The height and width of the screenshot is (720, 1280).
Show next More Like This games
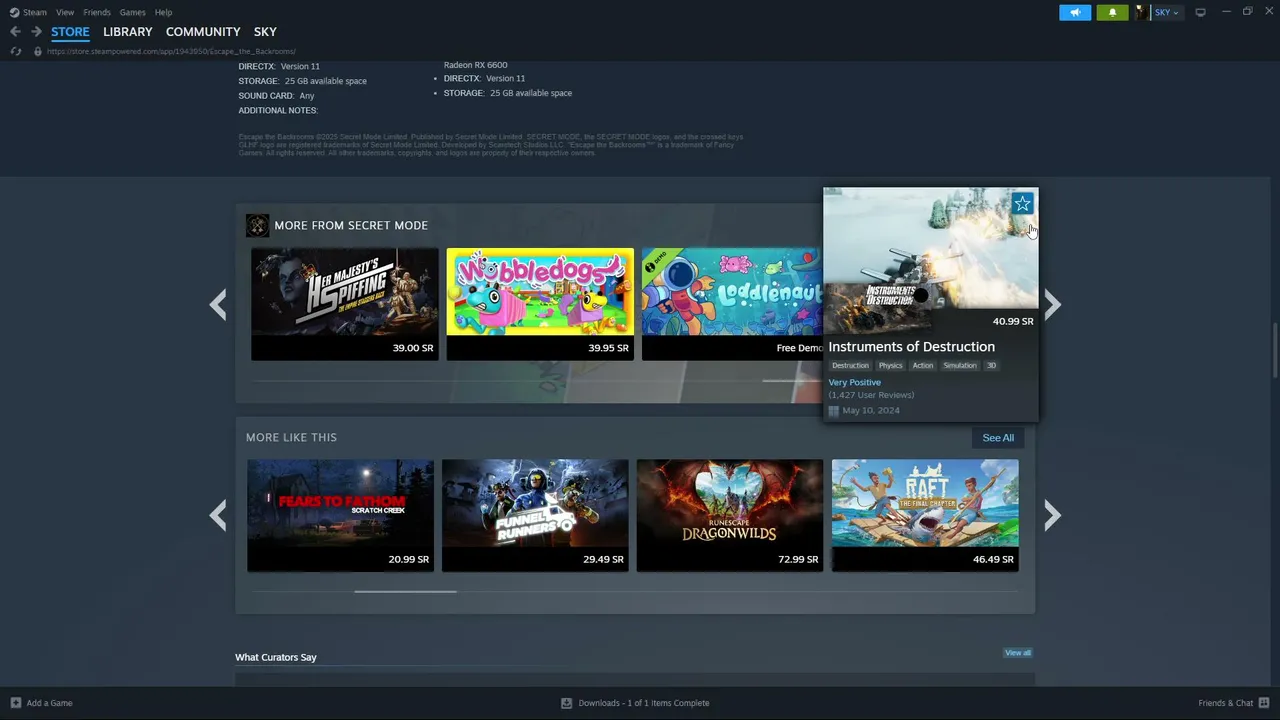[1052, 515]
